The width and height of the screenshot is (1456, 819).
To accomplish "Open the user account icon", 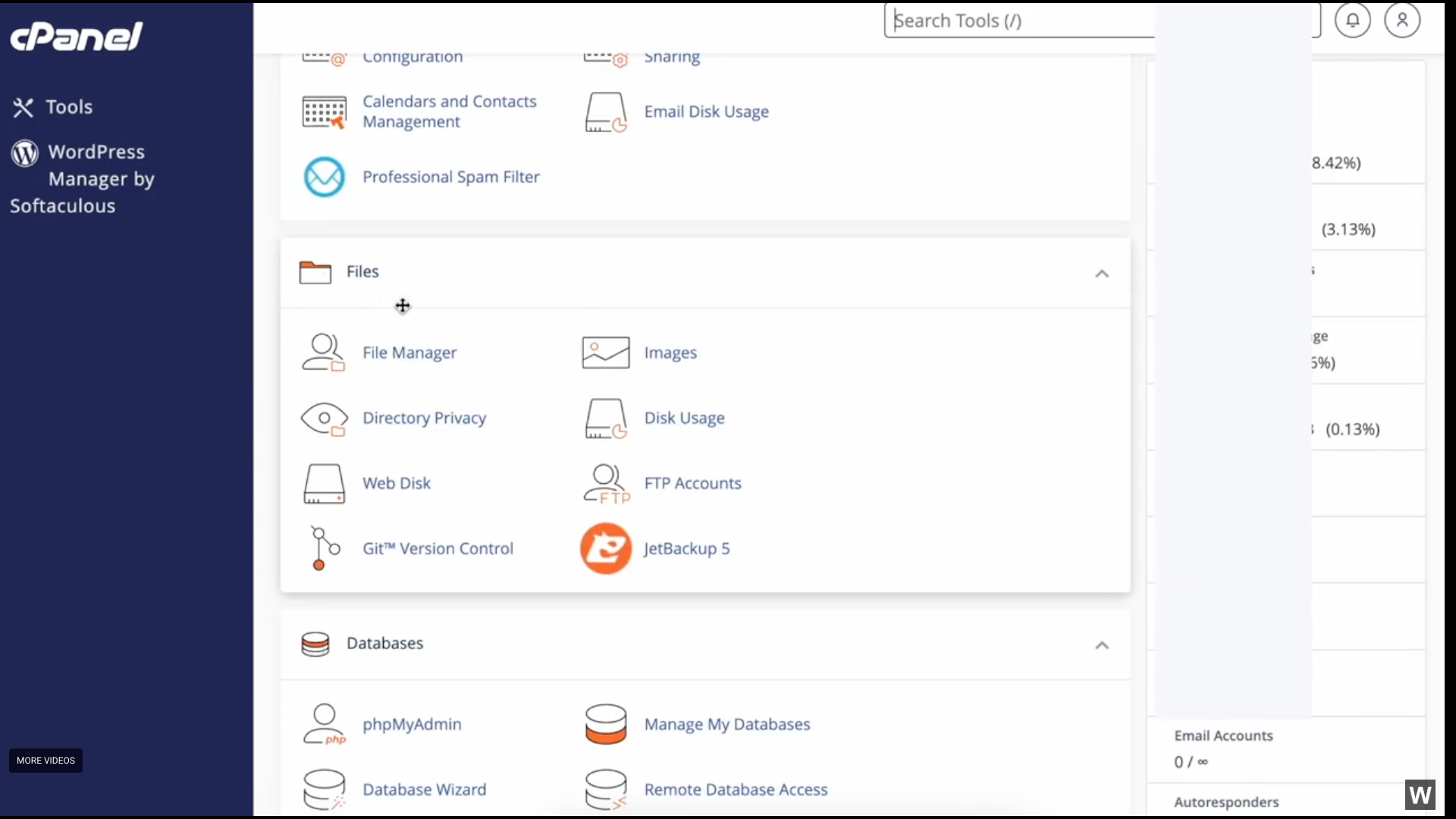I will tap(1401, 20).
